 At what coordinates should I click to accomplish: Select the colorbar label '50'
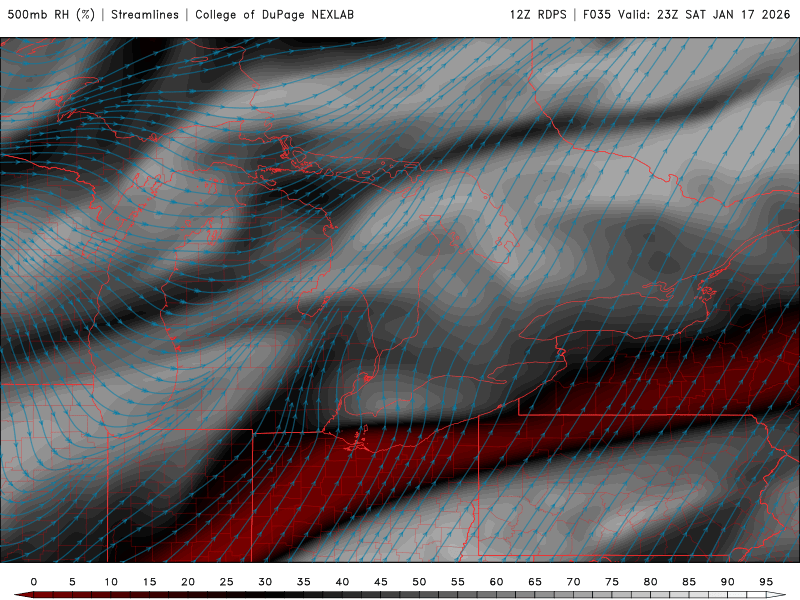pyautogui.click(x=419, y=582)
